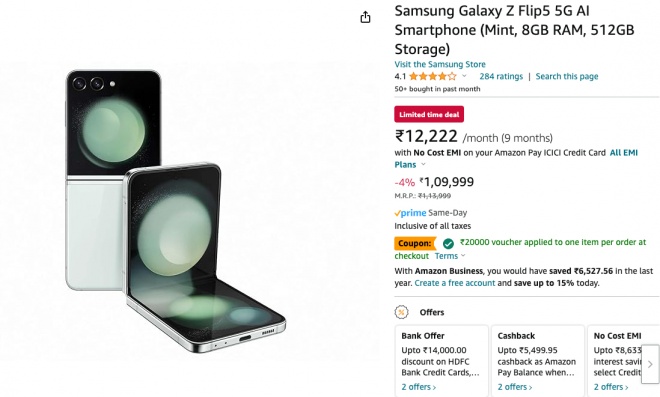Open 2 offers under Bank Offer
This screenshot has height=397, width=660.
[418, 386]
